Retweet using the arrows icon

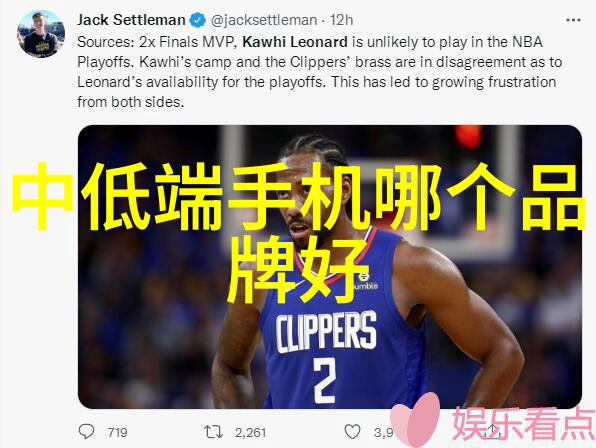click(213, 432)
